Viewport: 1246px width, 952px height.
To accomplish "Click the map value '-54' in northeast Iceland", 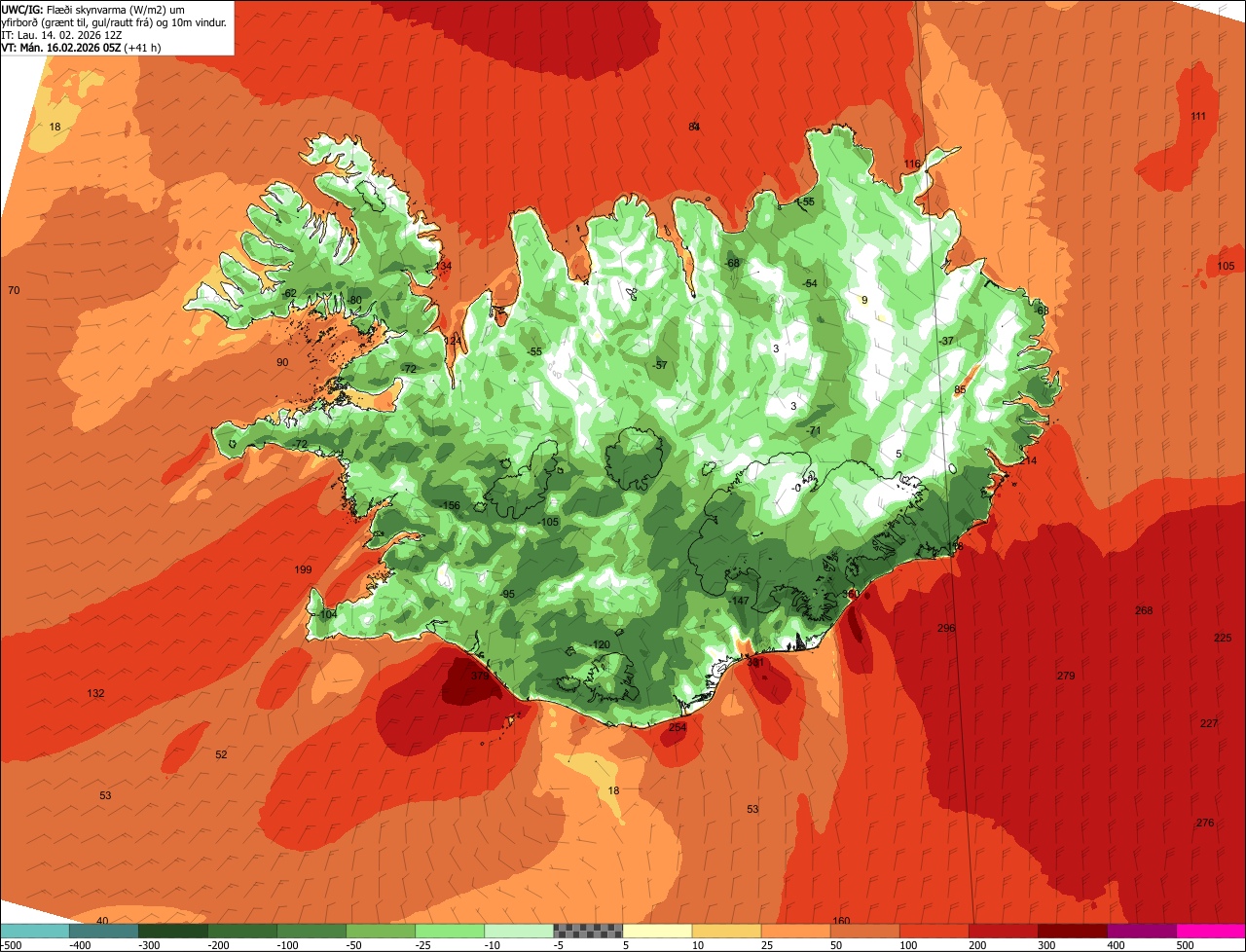I will click(x=810, y=283).
